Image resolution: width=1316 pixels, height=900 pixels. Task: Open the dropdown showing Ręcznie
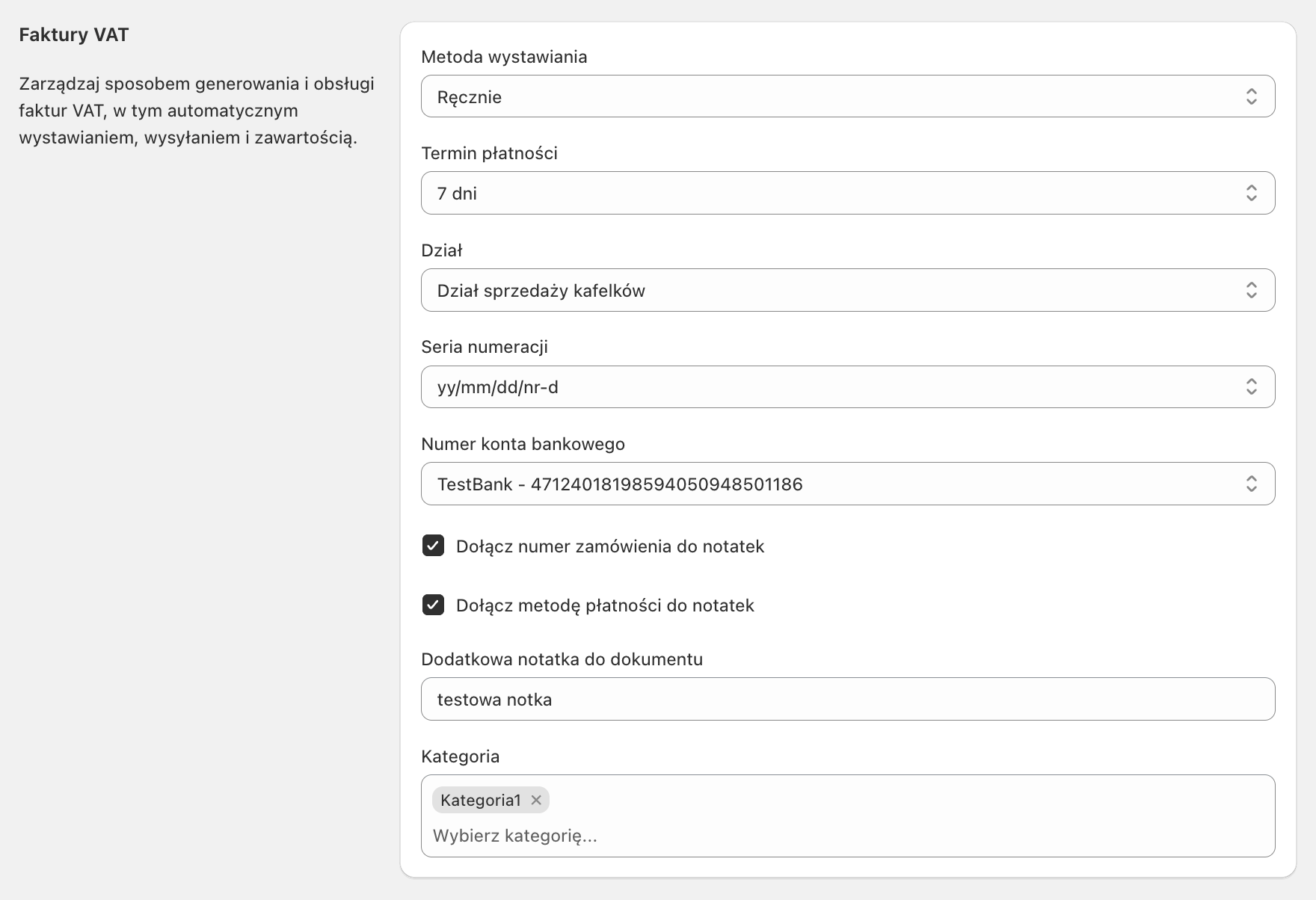[822, 96]
